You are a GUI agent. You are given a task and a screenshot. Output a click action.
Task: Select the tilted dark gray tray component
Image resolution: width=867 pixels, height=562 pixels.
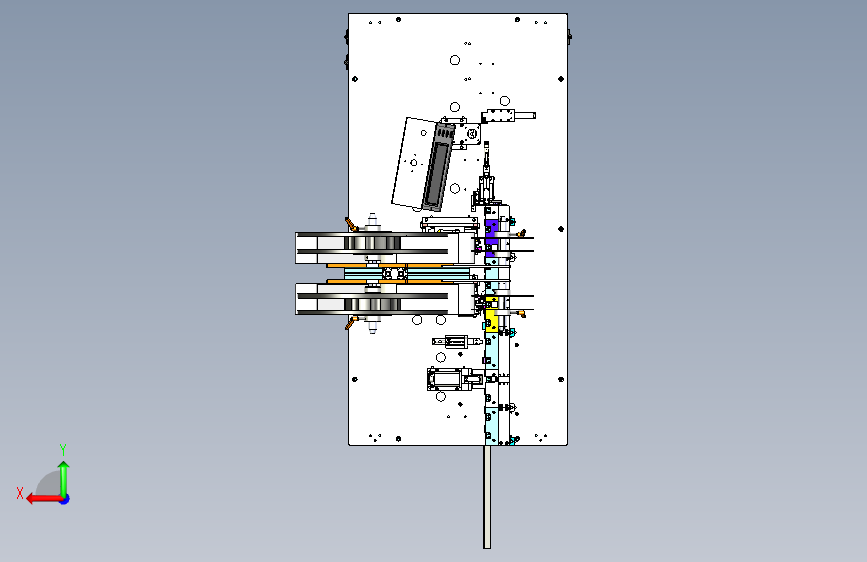click(x=438, y=166)
